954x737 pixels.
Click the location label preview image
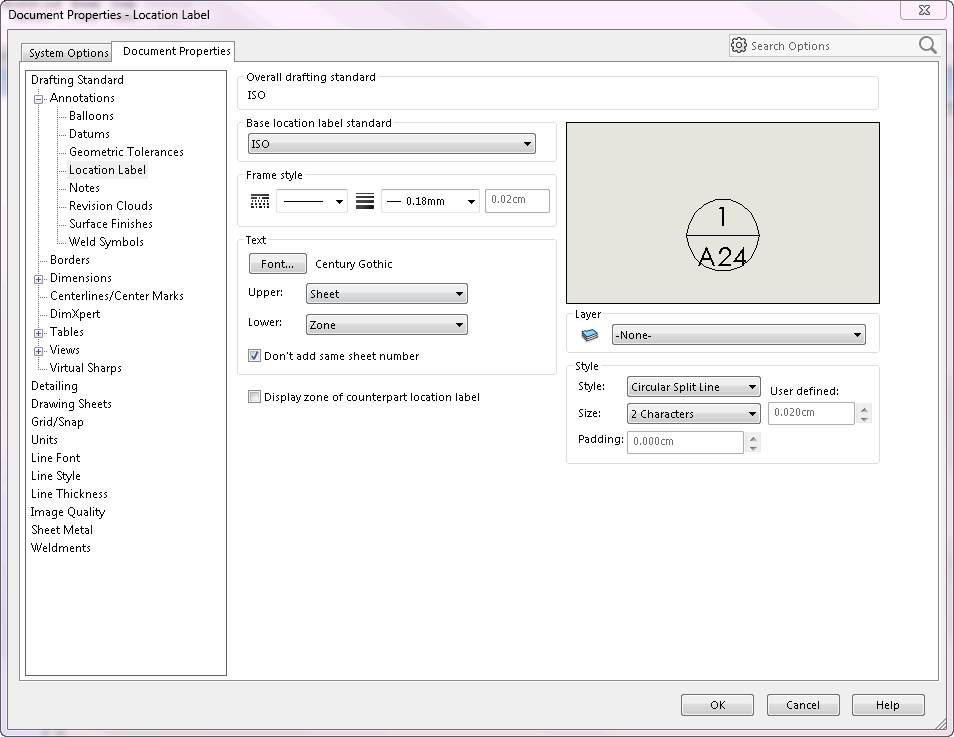723,213
